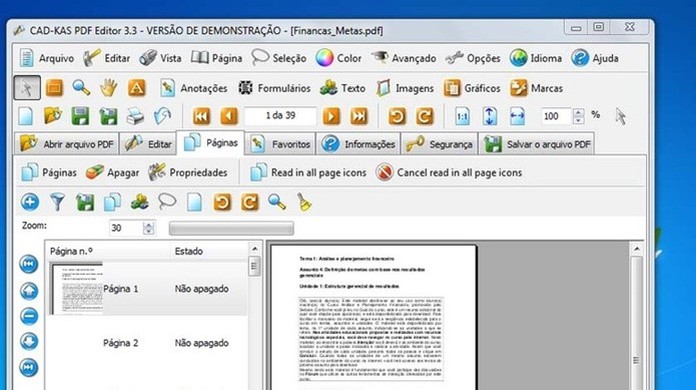Image resolution: width=696 pixels, height=390 pixels.
Task: Switch to Abrir arquivo PDF tab
Action: tap(67, 144)
